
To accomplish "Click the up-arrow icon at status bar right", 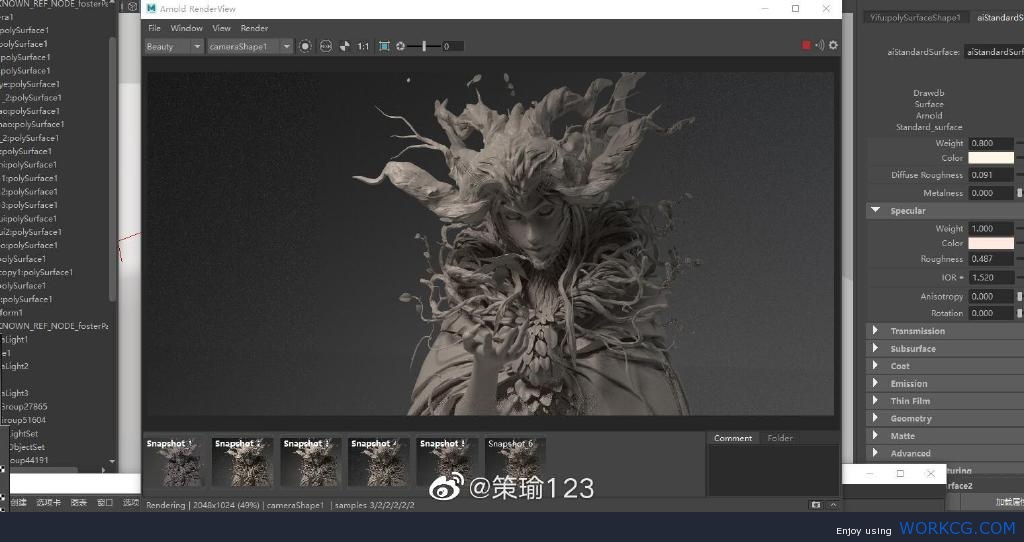I will click(x=833, y=505).
